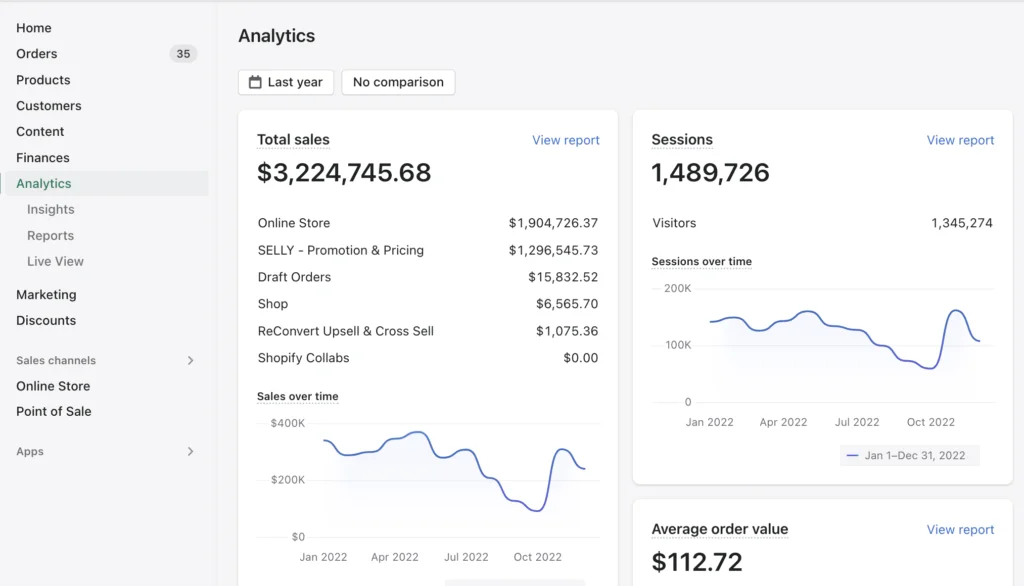View report for Total sales
Screen dimensions: 1024x586
(x=566, y=140)
